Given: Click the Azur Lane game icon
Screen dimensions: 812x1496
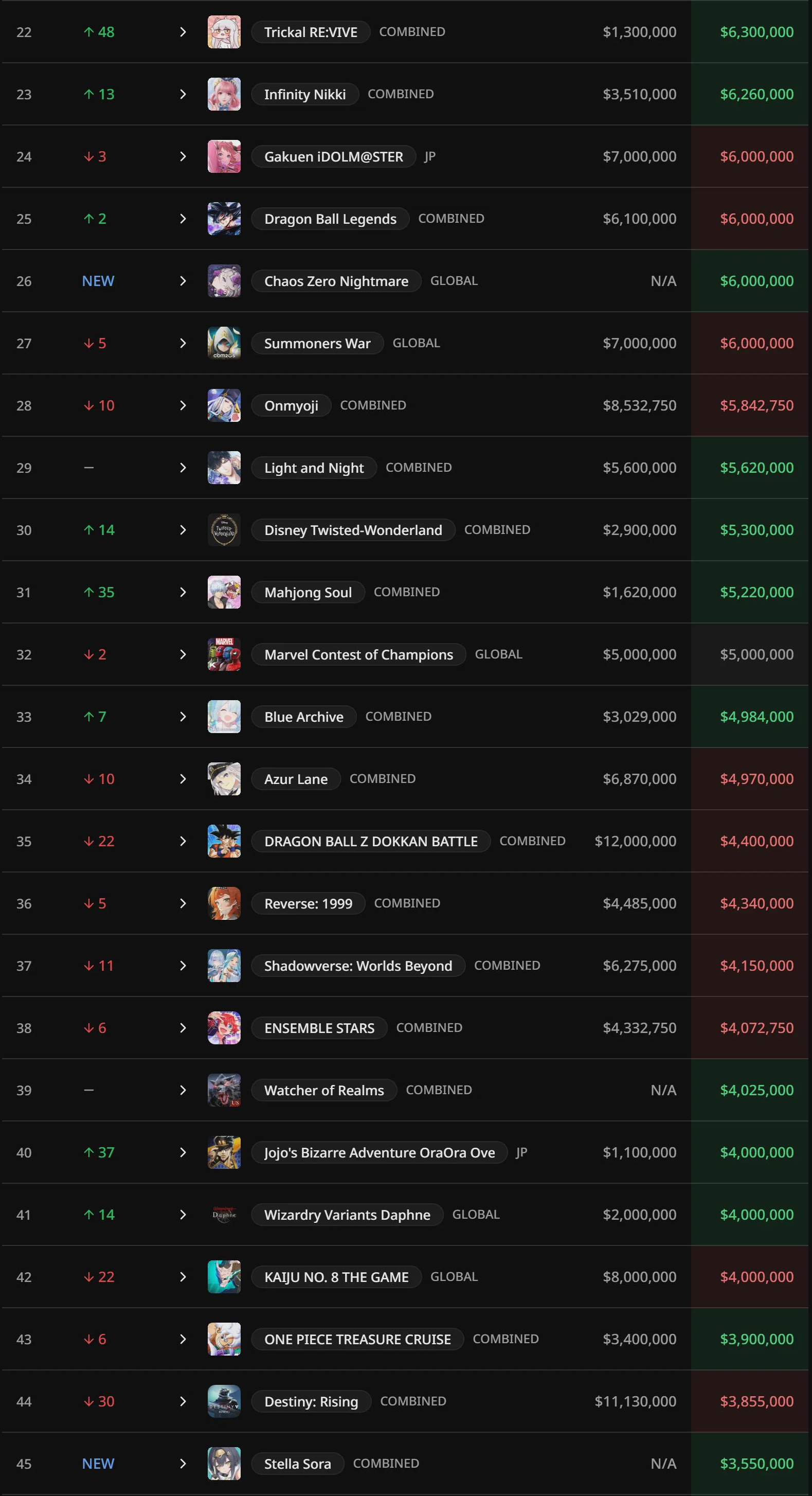Looking at the screenshot, I should coord(224,779).
